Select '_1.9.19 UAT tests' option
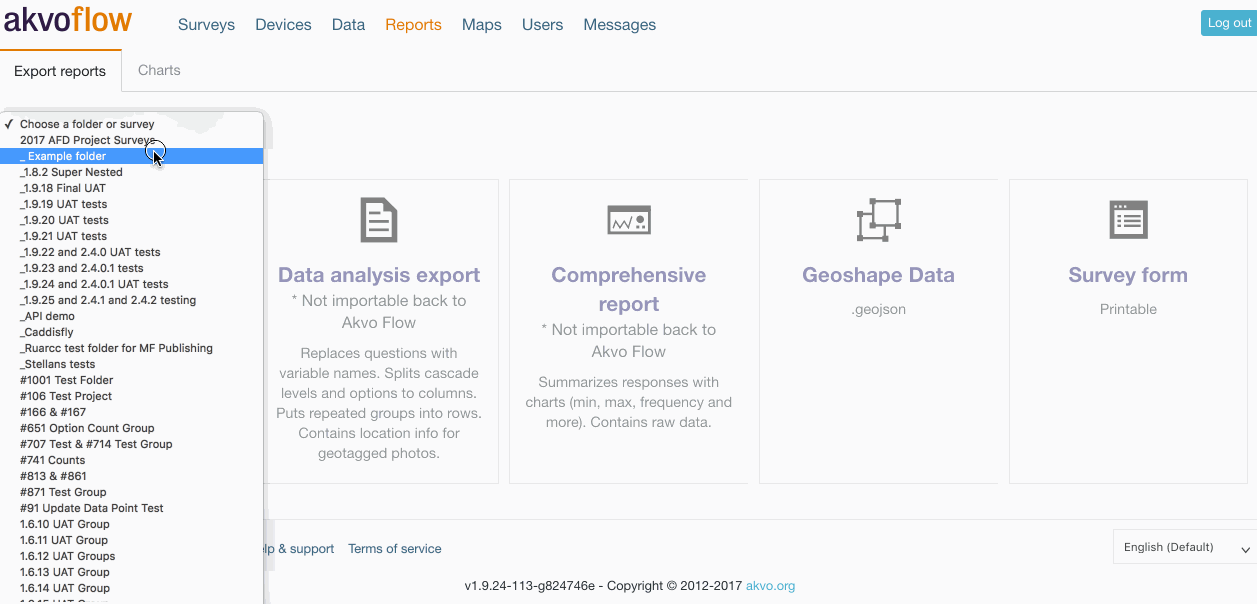This screenshot has height=604, width=1257. click(132, 204)
